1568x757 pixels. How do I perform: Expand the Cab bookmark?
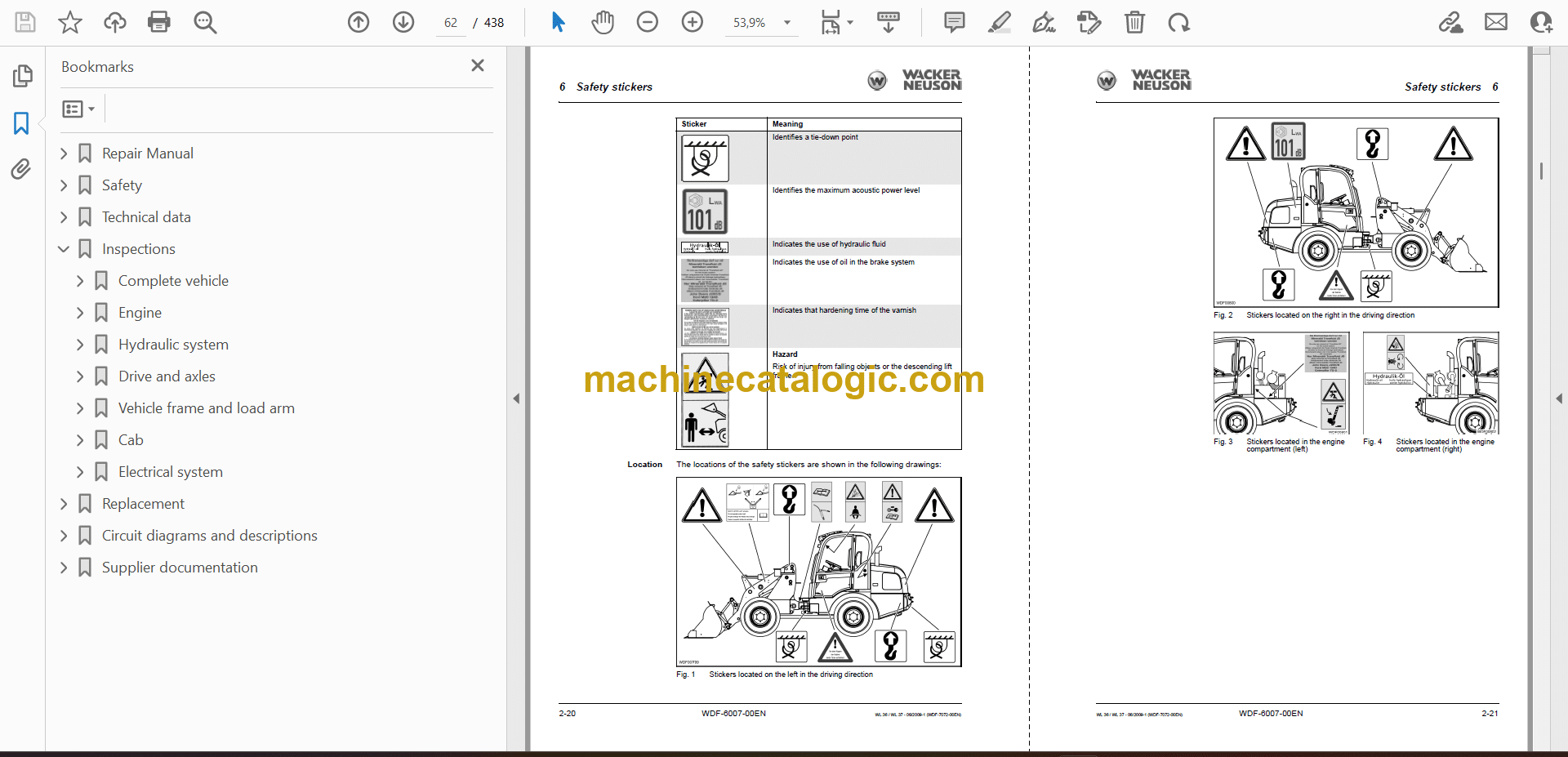(80, 440)
